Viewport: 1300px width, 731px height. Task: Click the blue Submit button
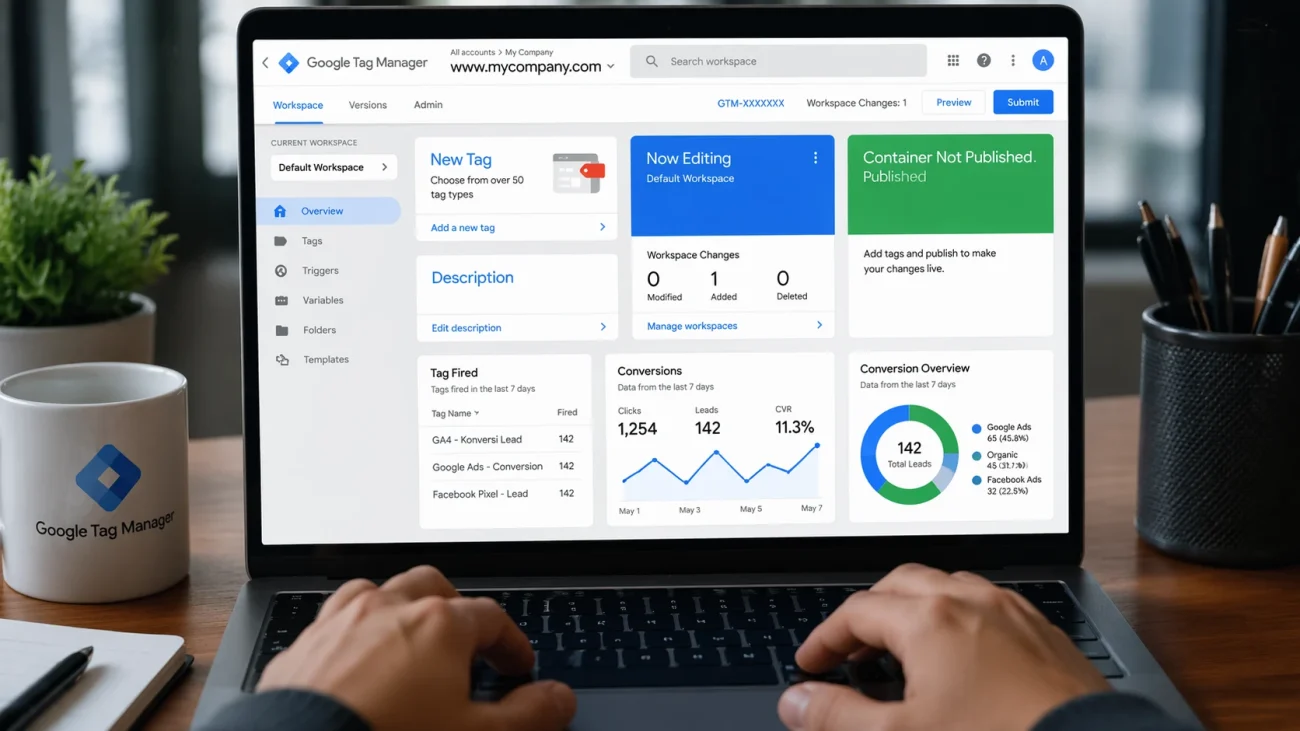(x=1023, y=102)
